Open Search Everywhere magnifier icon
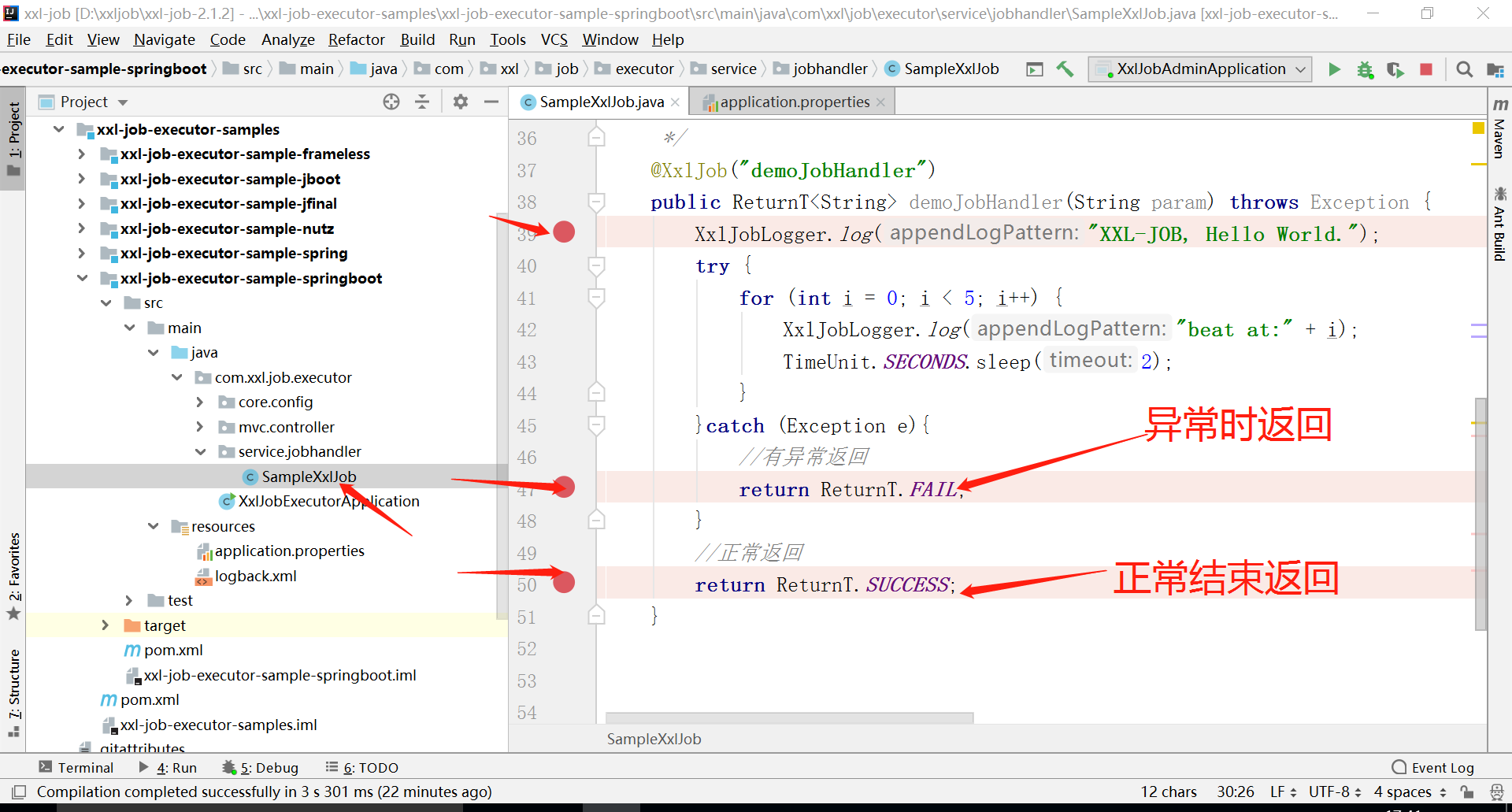The width and height of the screenshot is (1512, 812). (x=1464, y=69)
